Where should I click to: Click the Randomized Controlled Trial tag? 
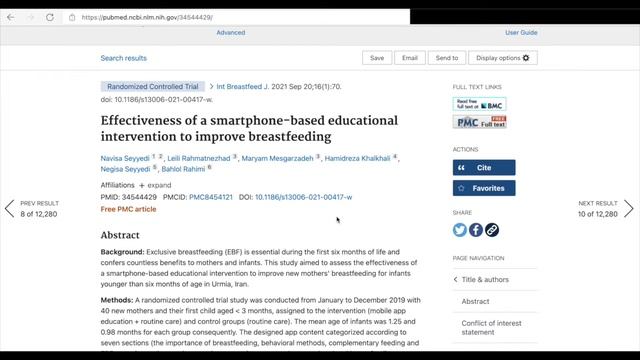153,87
